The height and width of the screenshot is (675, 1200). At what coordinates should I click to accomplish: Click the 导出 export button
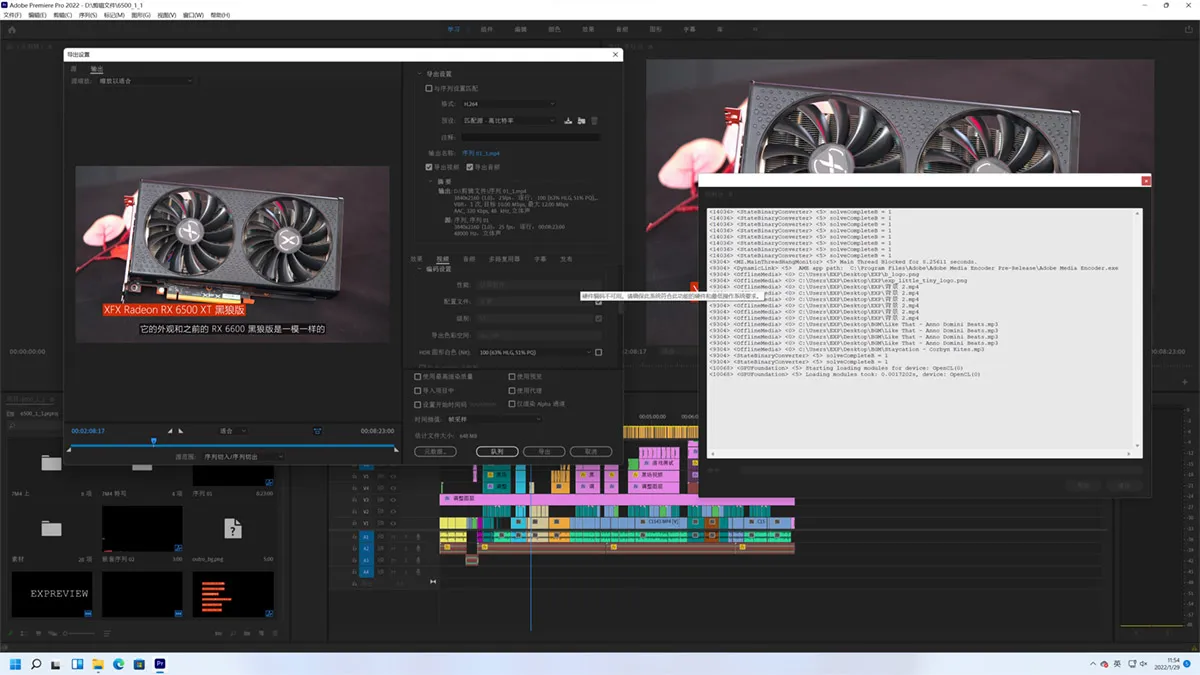(544, 452)
